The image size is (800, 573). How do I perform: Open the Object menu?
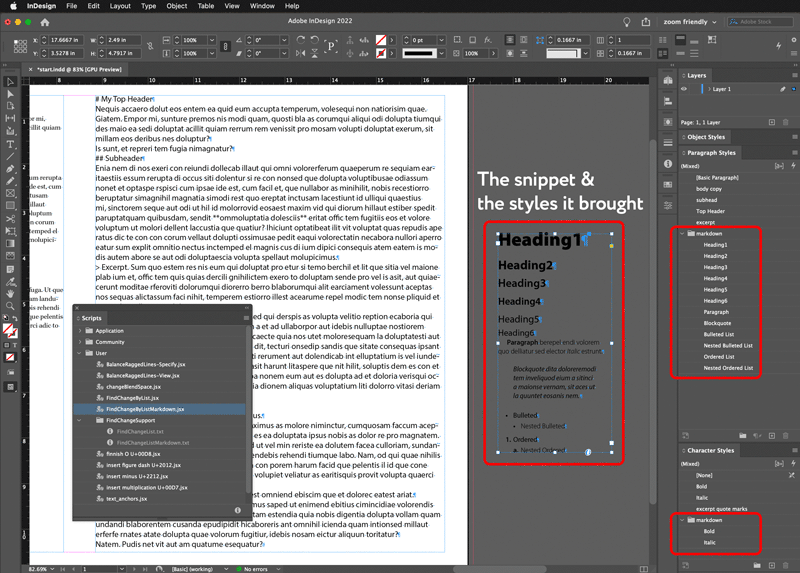coord(177,6)
